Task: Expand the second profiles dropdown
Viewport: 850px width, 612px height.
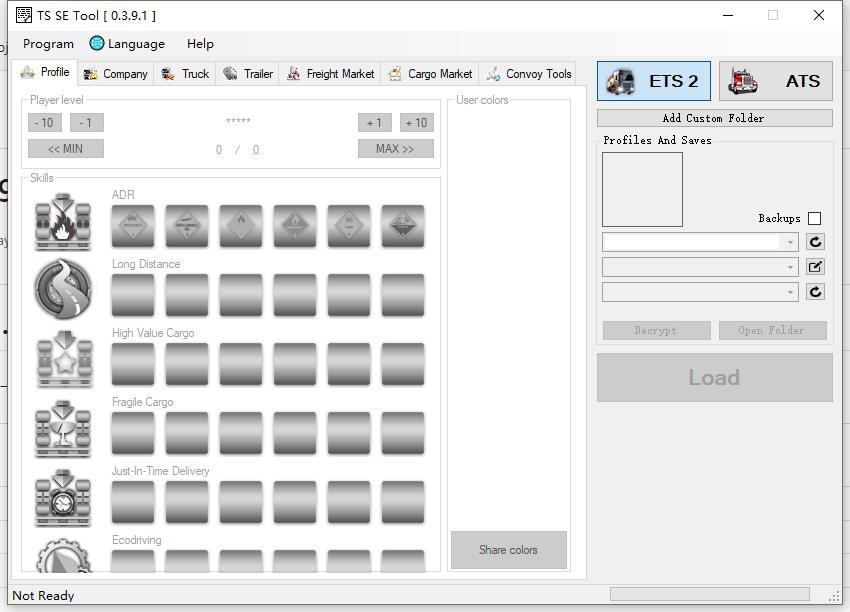Action: click(790, 267)
